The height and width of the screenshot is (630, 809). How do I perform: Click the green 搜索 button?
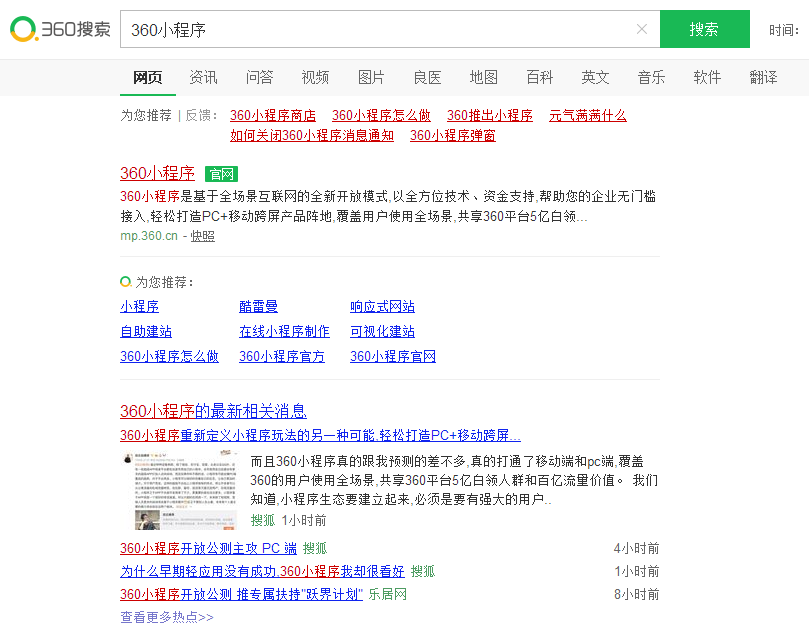[705, 29]
